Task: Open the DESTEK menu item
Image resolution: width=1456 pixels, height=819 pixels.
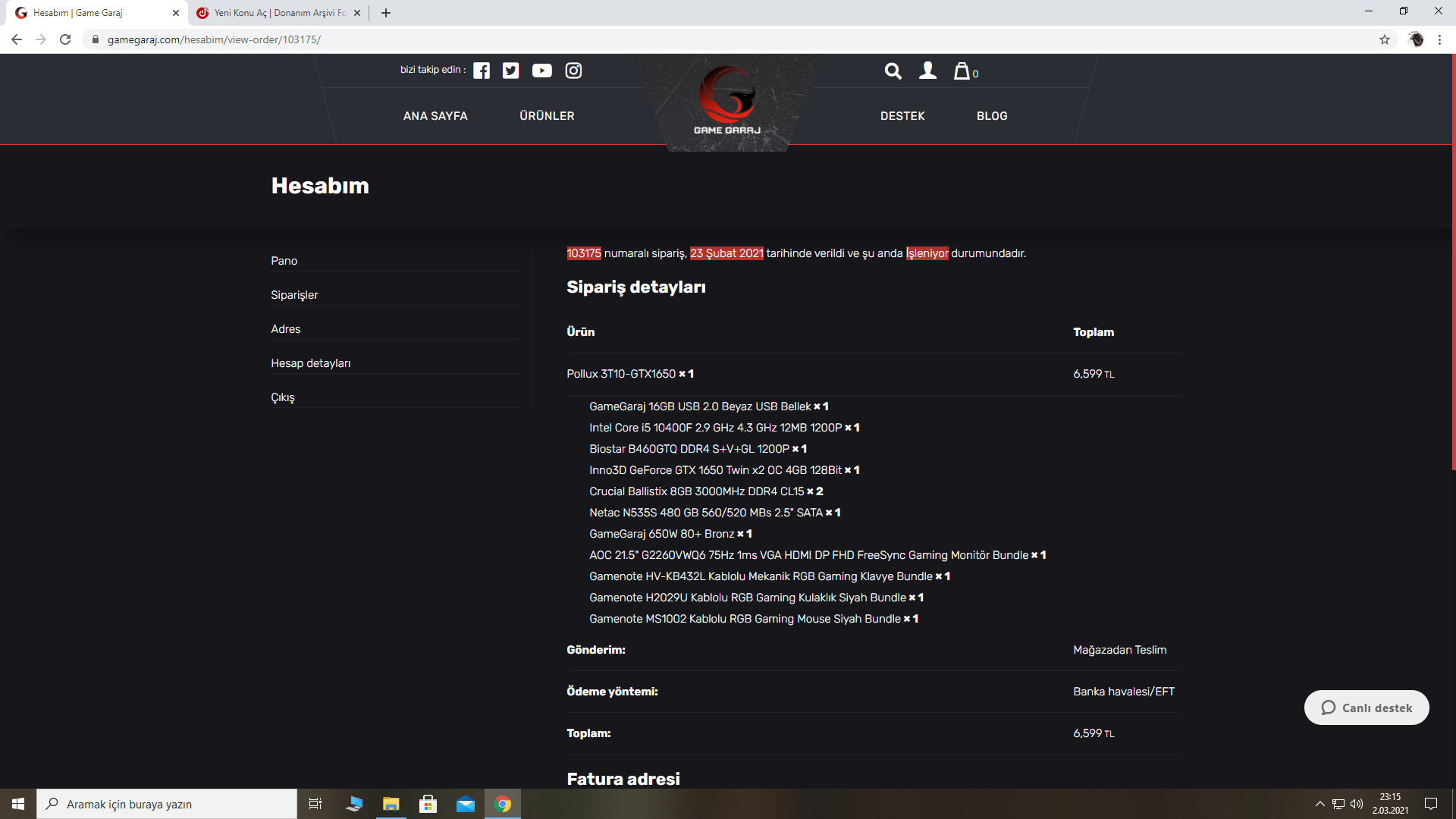Action: coord(902,116)
